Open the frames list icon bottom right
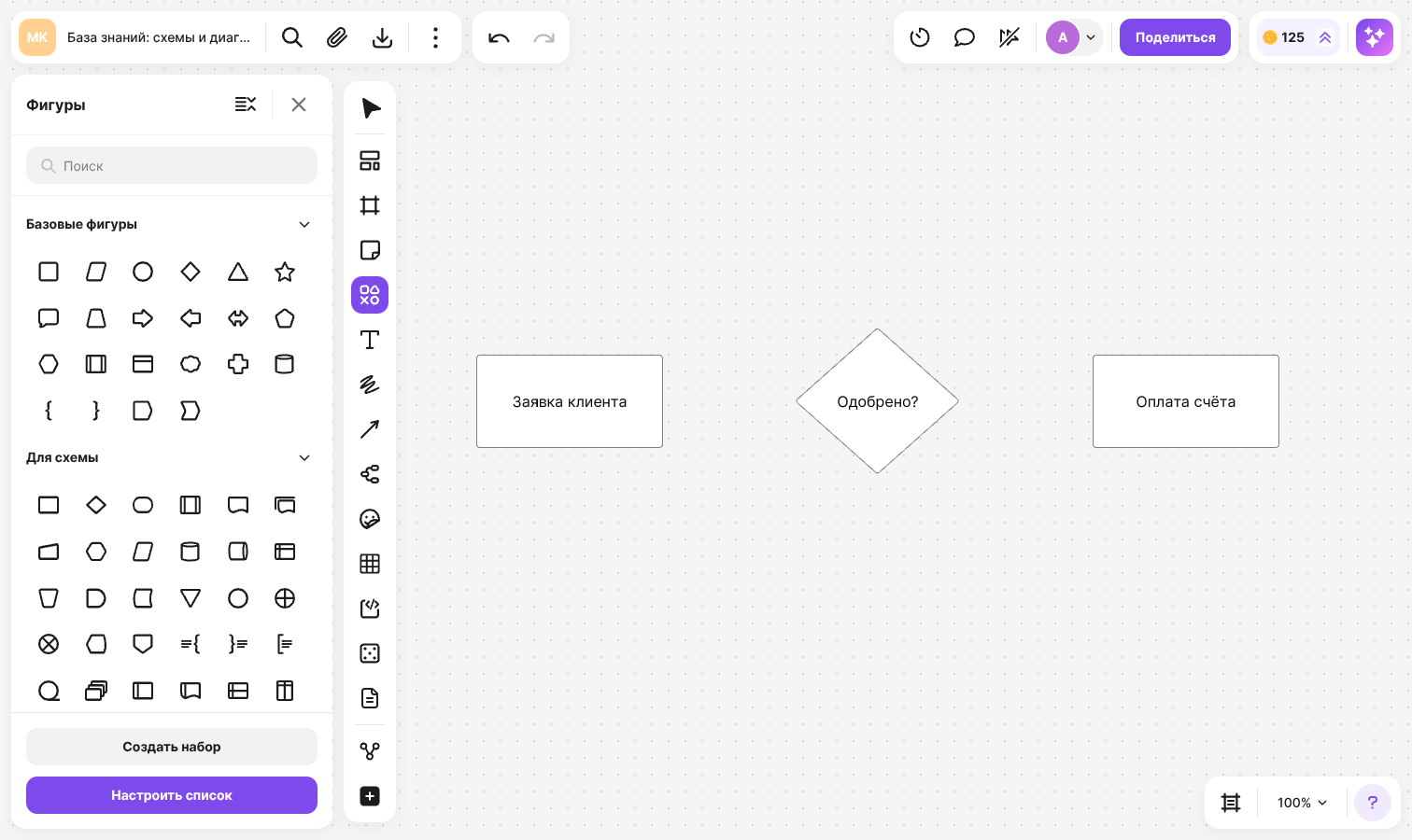 point(1231,803)
